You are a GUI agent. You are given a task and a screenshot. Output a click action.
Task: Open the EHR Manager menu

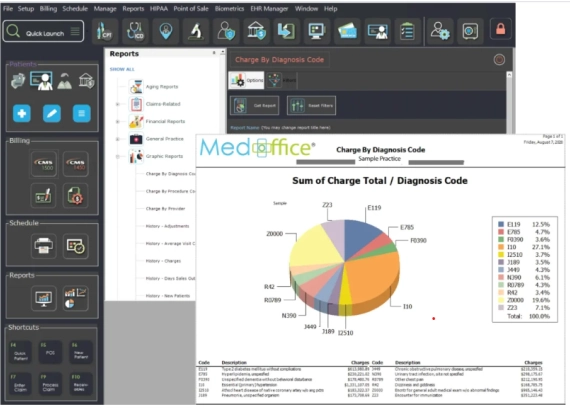pyautogui.click(x=269, y=9)
